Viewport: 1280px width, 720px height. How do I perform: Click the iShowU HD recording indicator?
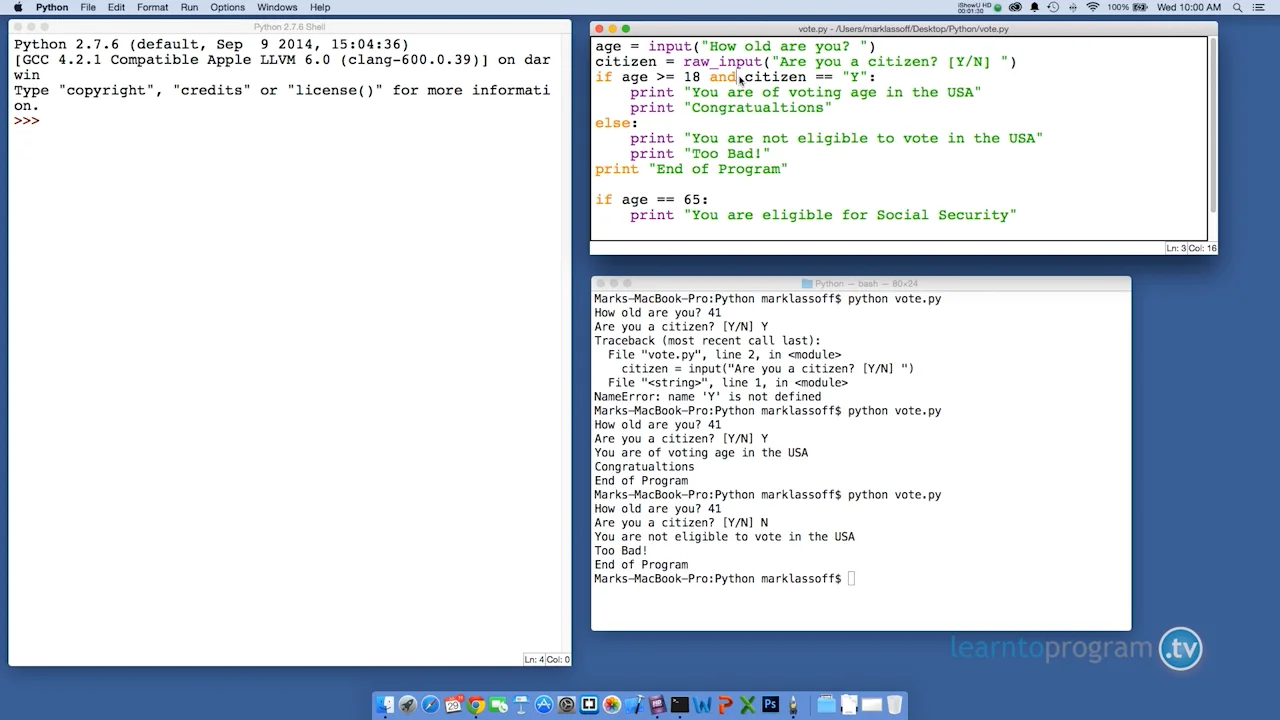coord(979,7)
